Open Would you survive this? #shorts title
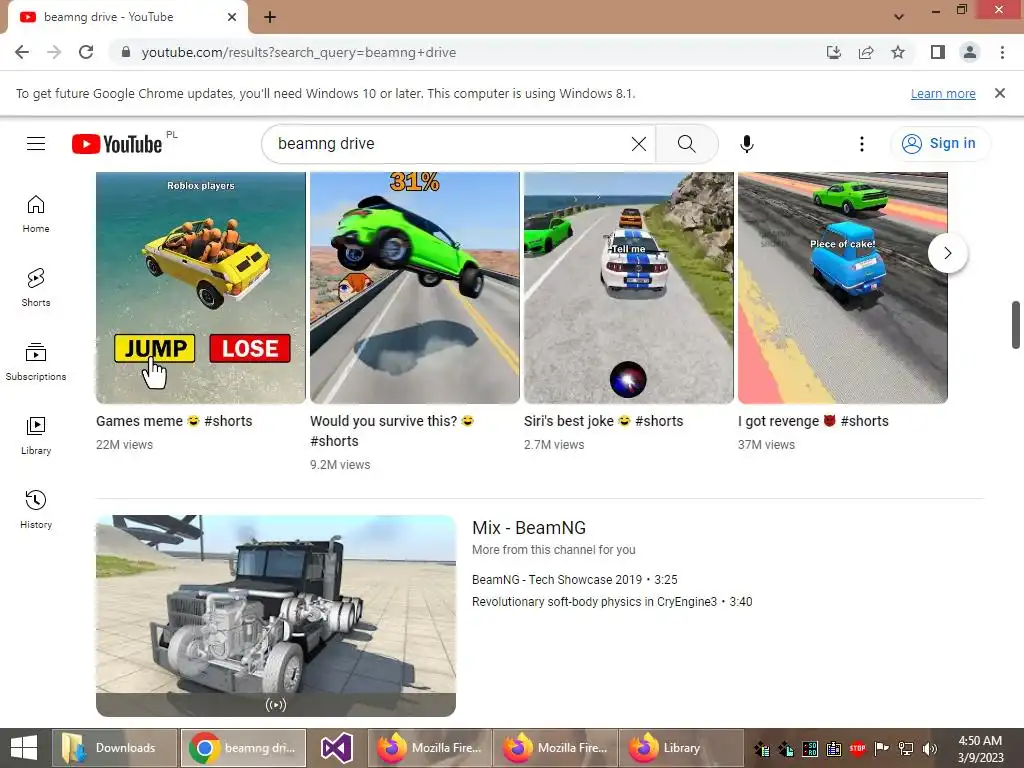 click(x=392, y=431)
